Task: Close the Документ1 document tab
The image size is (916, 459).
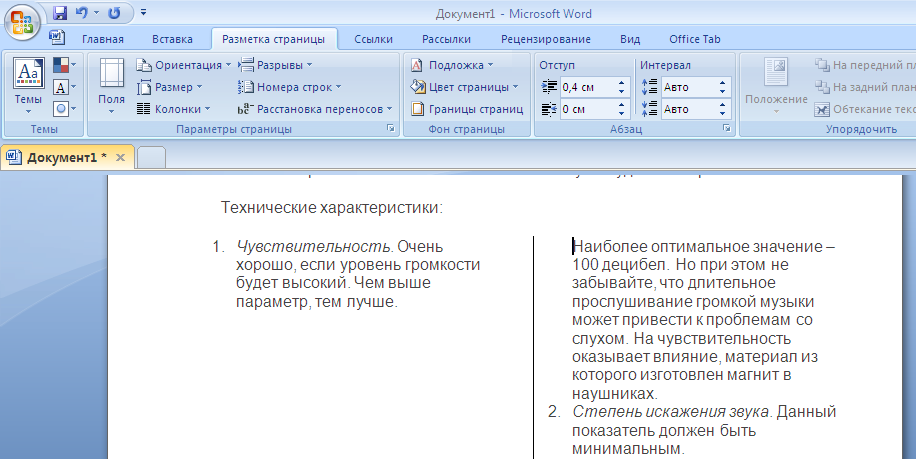Action: click(120, 158)
